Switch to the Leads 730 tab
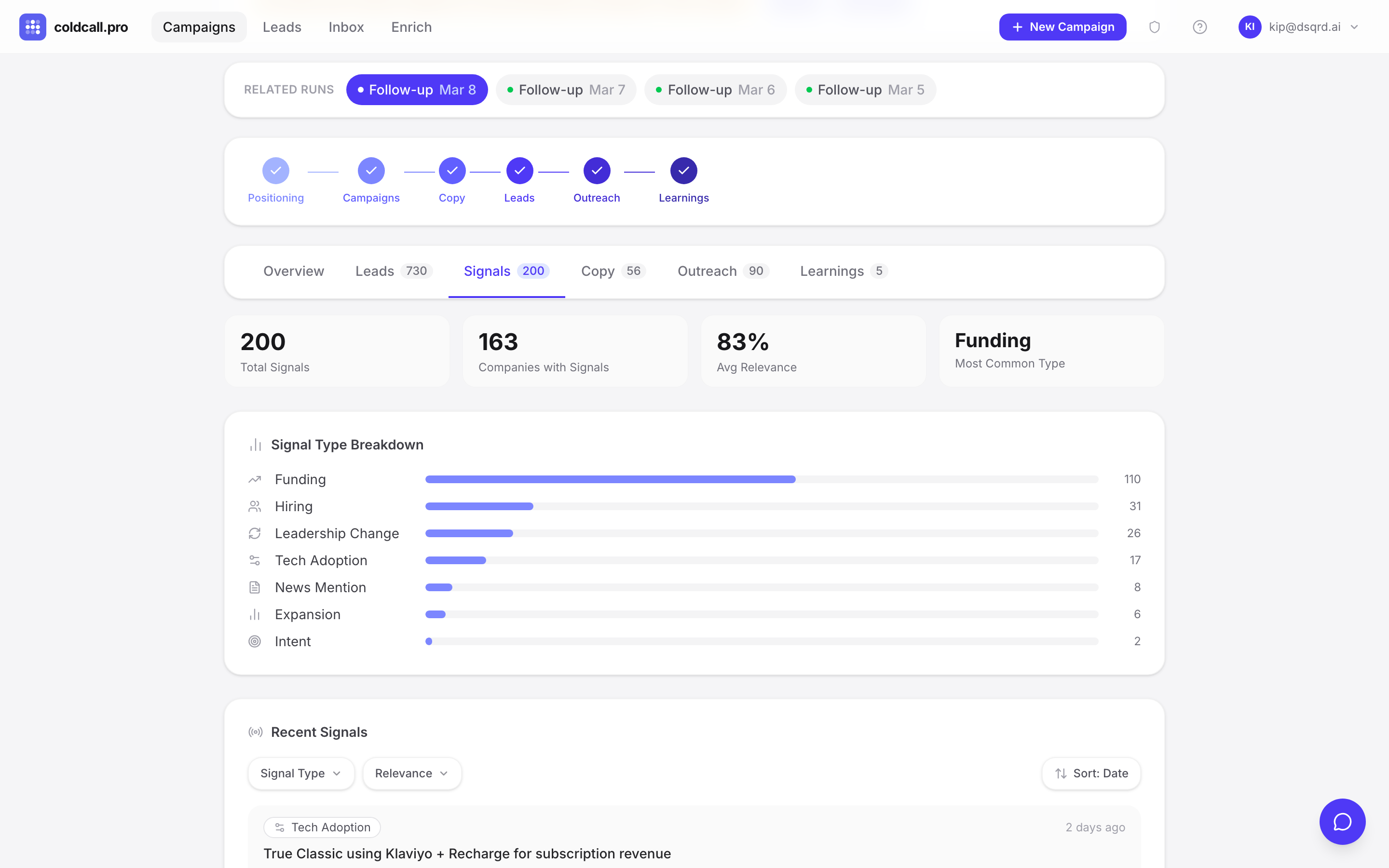Viewport: 1389px width, 868px height. [393, 271]
